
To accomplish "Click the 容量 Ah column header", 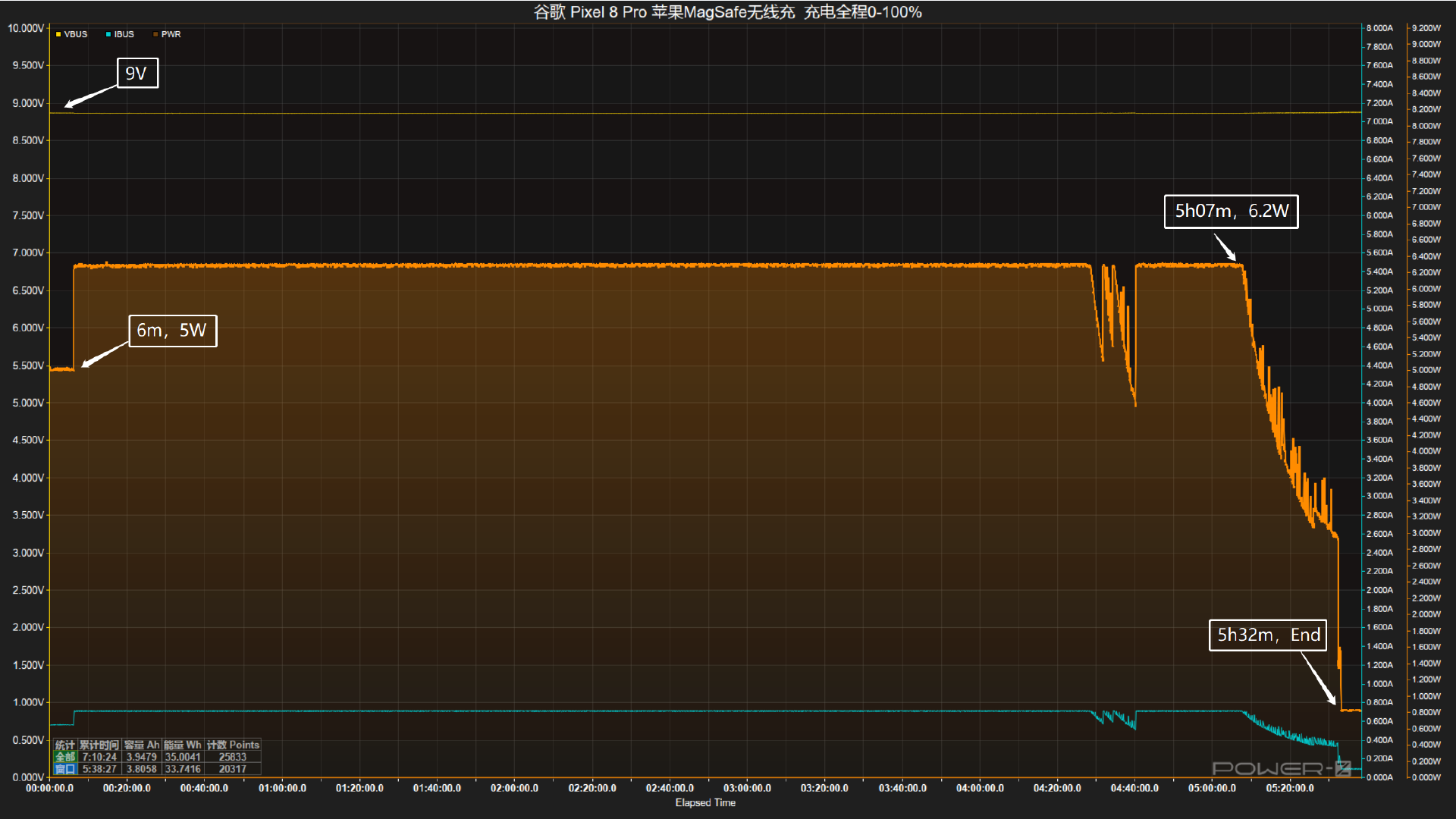I will coord(142,745).
